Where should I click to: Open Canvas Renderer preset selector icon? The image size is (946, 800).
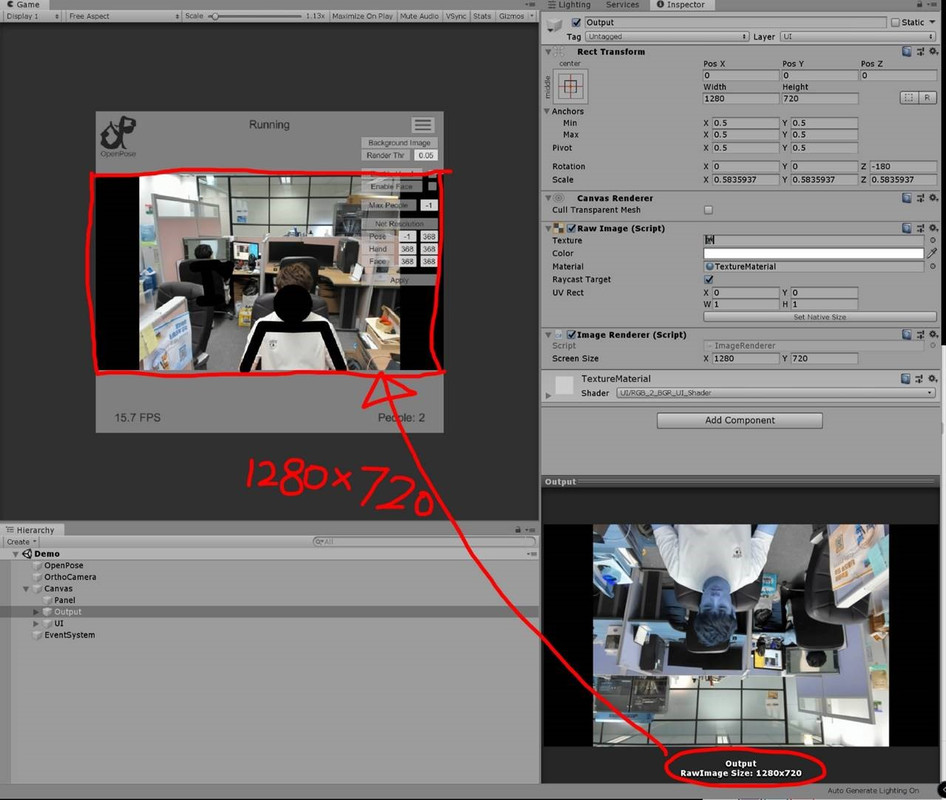(x=920, y=198)
